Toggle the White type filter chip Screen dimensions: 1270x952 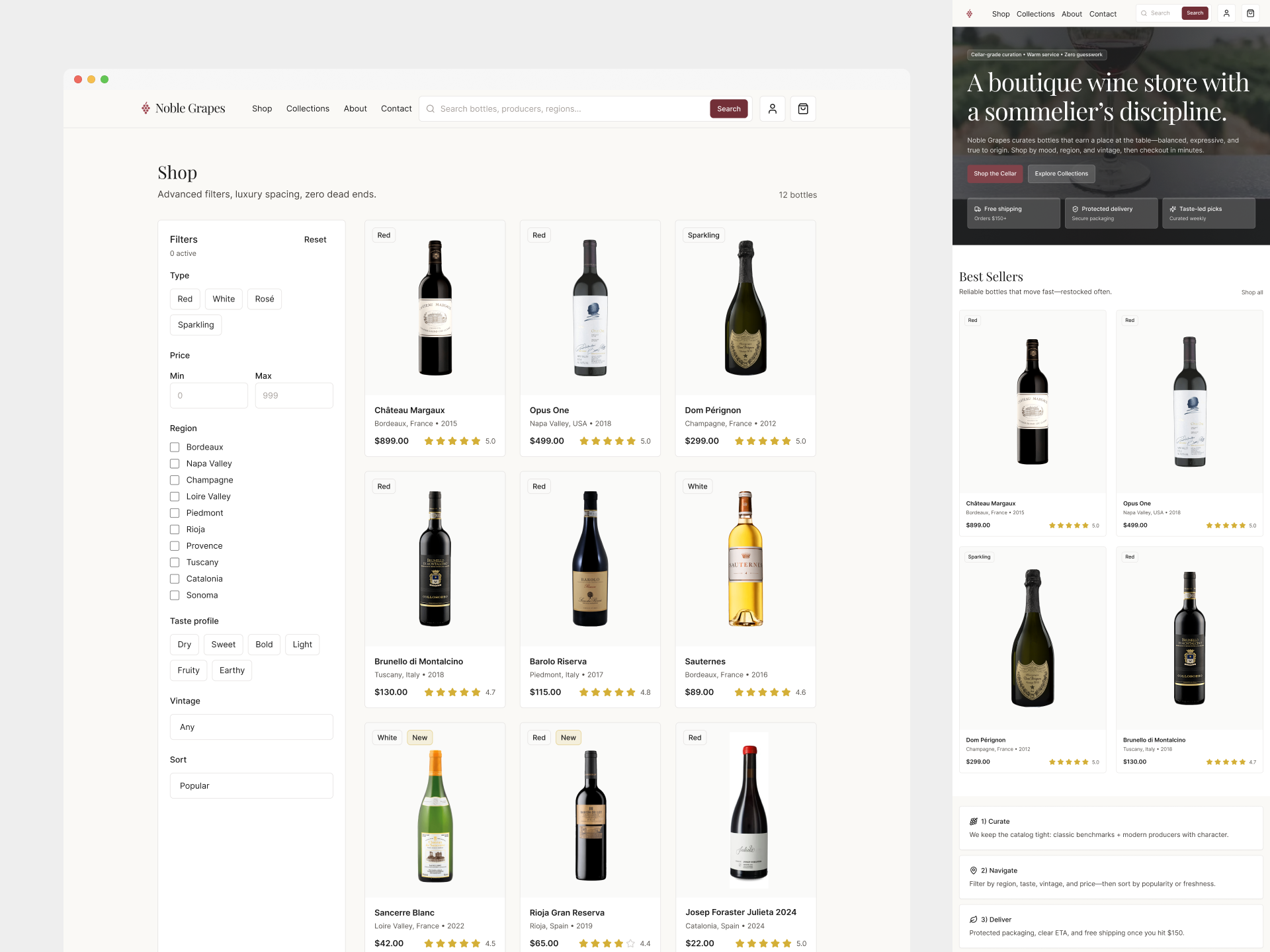(x=224, y=299)
